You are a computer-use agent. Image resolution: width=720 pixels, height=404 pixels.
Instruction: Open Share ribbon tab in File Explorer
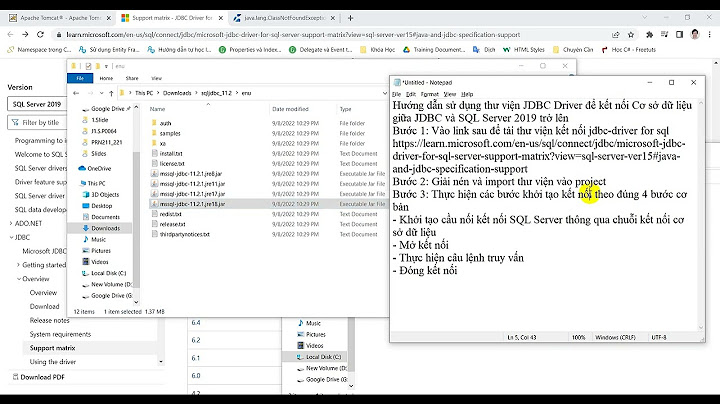[x=132, y=78]
